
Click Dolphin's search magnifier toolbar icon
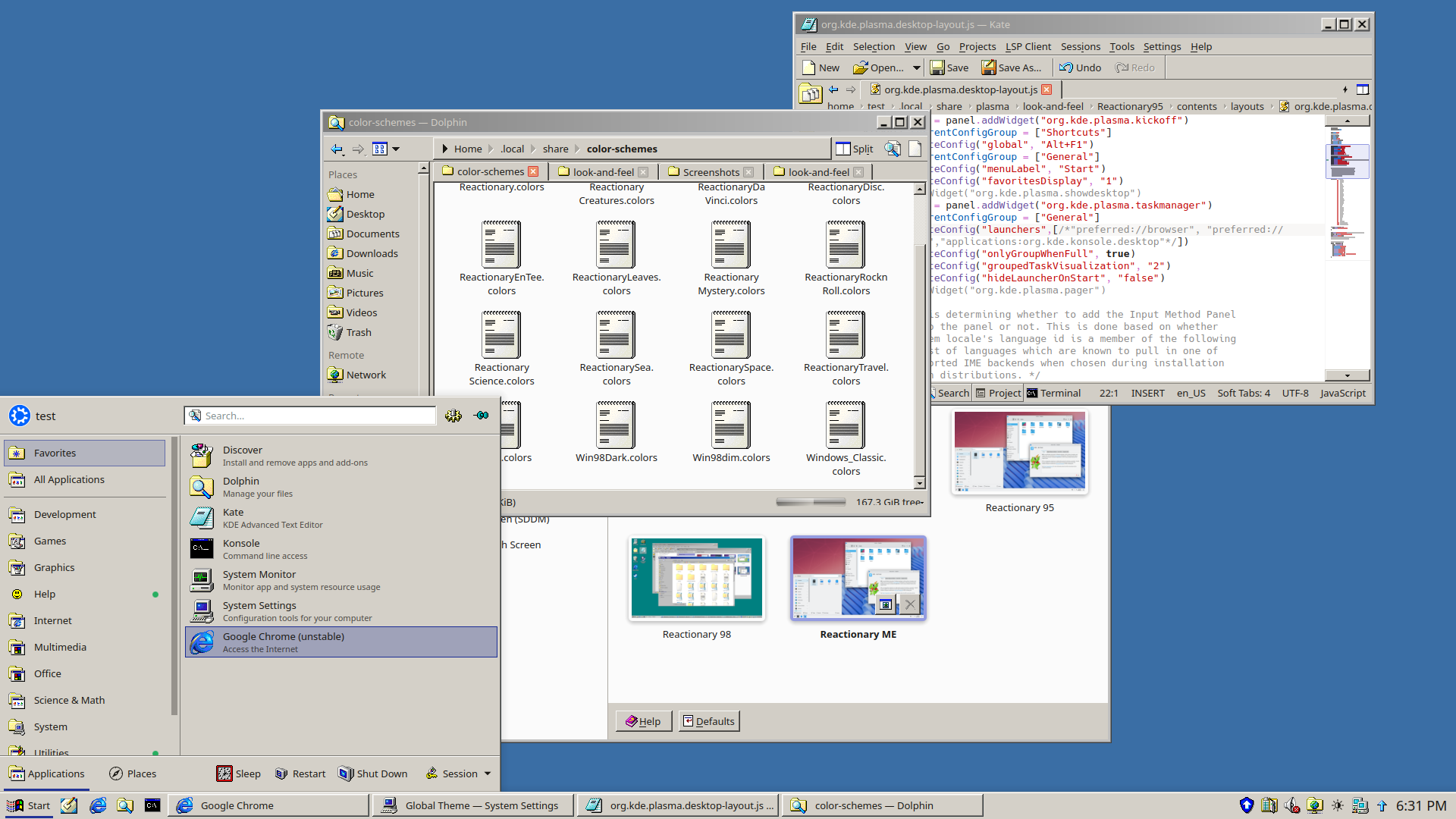click(893, 149)
